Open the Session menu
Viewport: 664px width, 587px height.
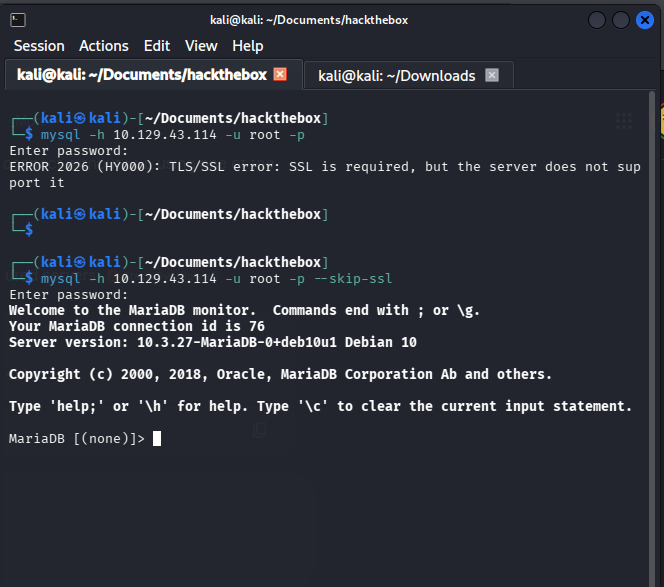tap(39, 46)
